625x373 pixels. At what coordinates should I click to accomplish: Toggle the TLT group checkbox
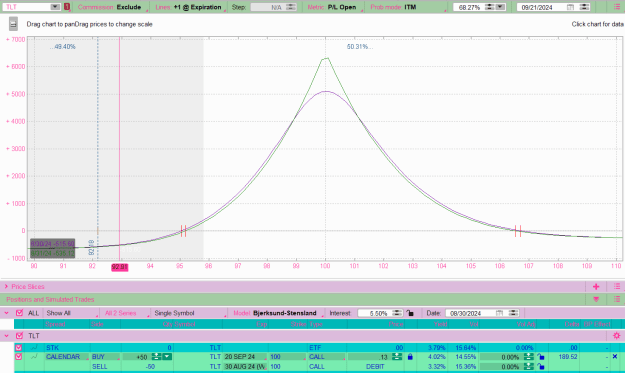19,336
